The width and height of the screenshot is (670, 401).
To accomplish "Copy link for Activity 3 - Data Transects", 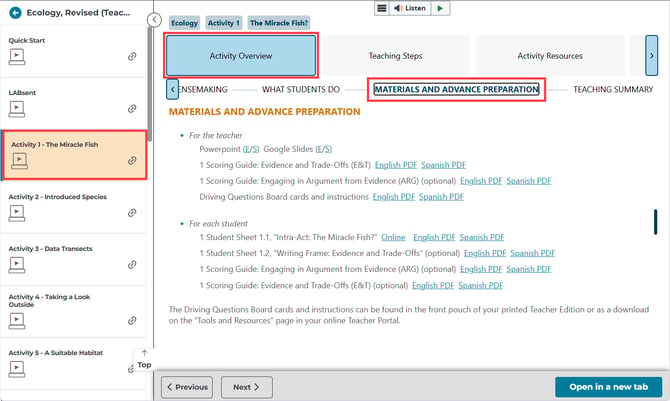I will pyautogui.click(x=132, y=265).
